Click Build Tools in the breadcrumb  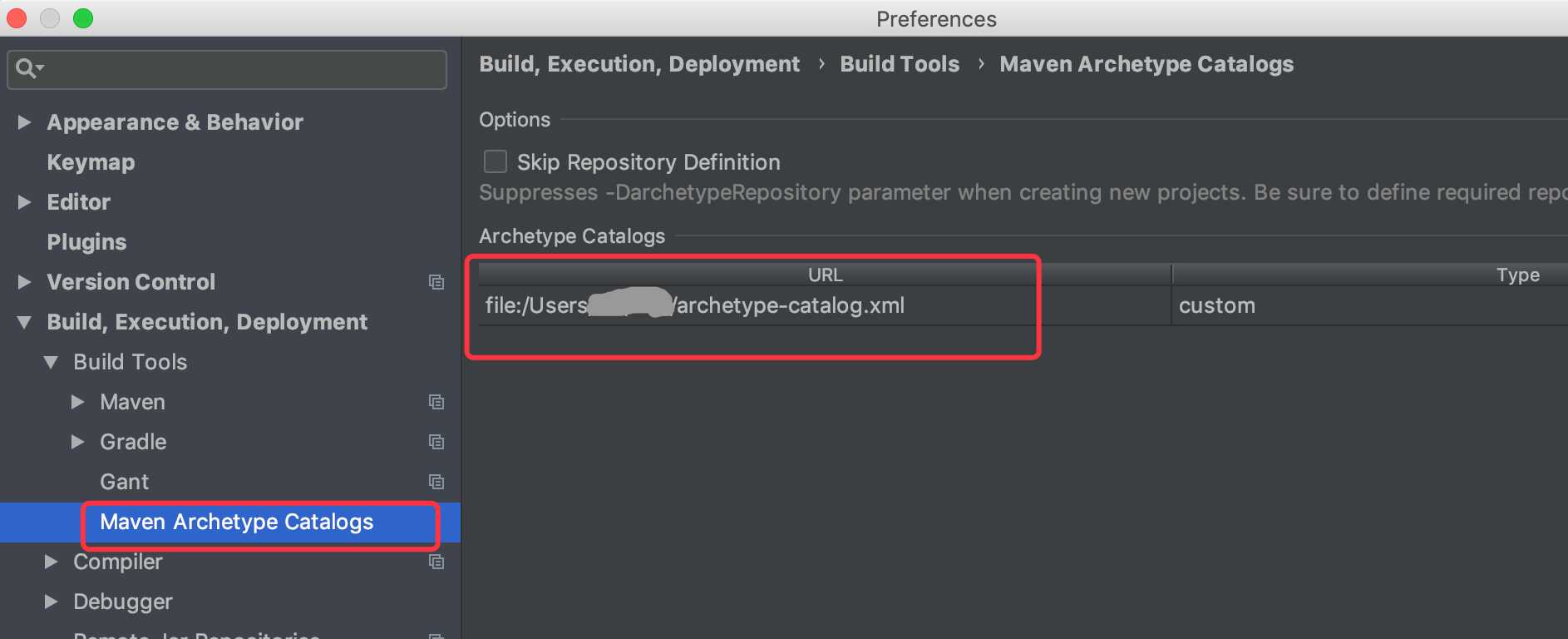click(900, 64)
